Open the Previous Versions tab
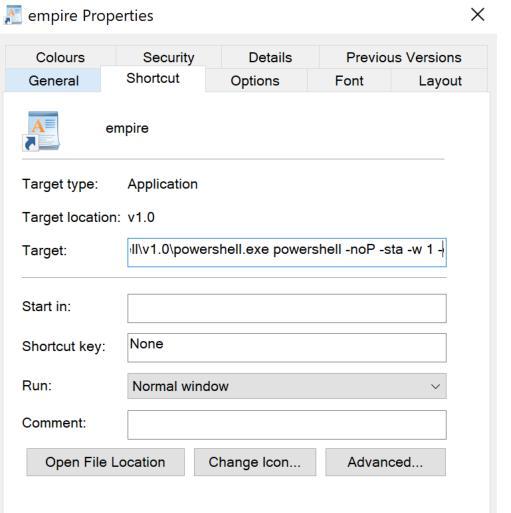The height and width of the screenshot is (513, 511). 404,57
